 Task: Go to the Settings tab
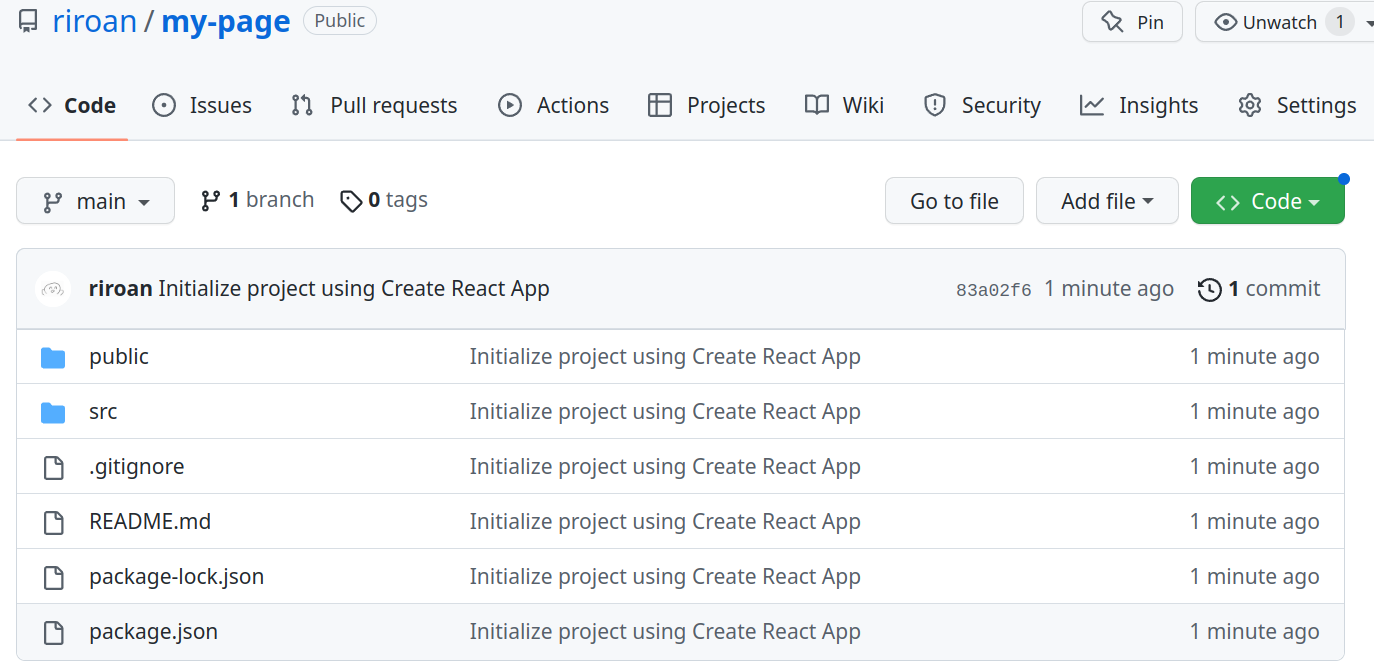point(1297,105)
